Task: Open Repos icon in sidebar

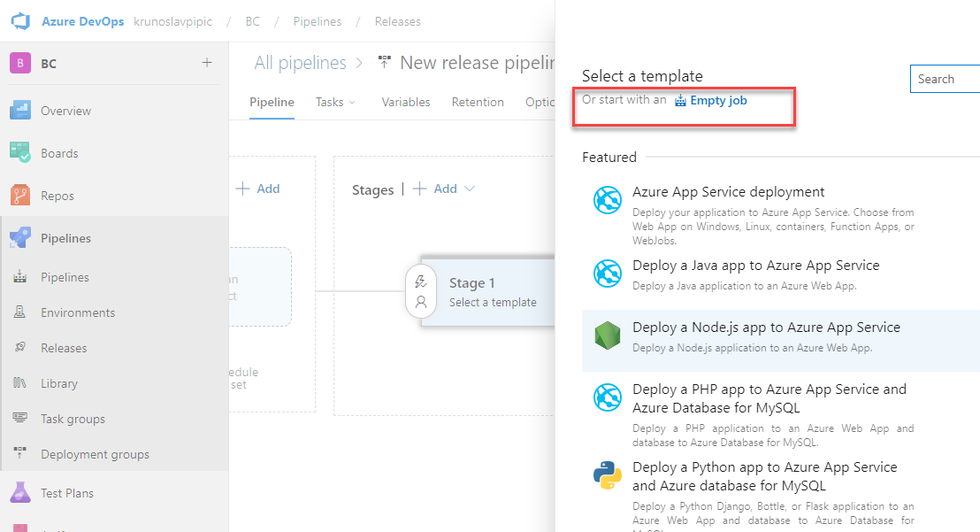Action: (20, 195)
